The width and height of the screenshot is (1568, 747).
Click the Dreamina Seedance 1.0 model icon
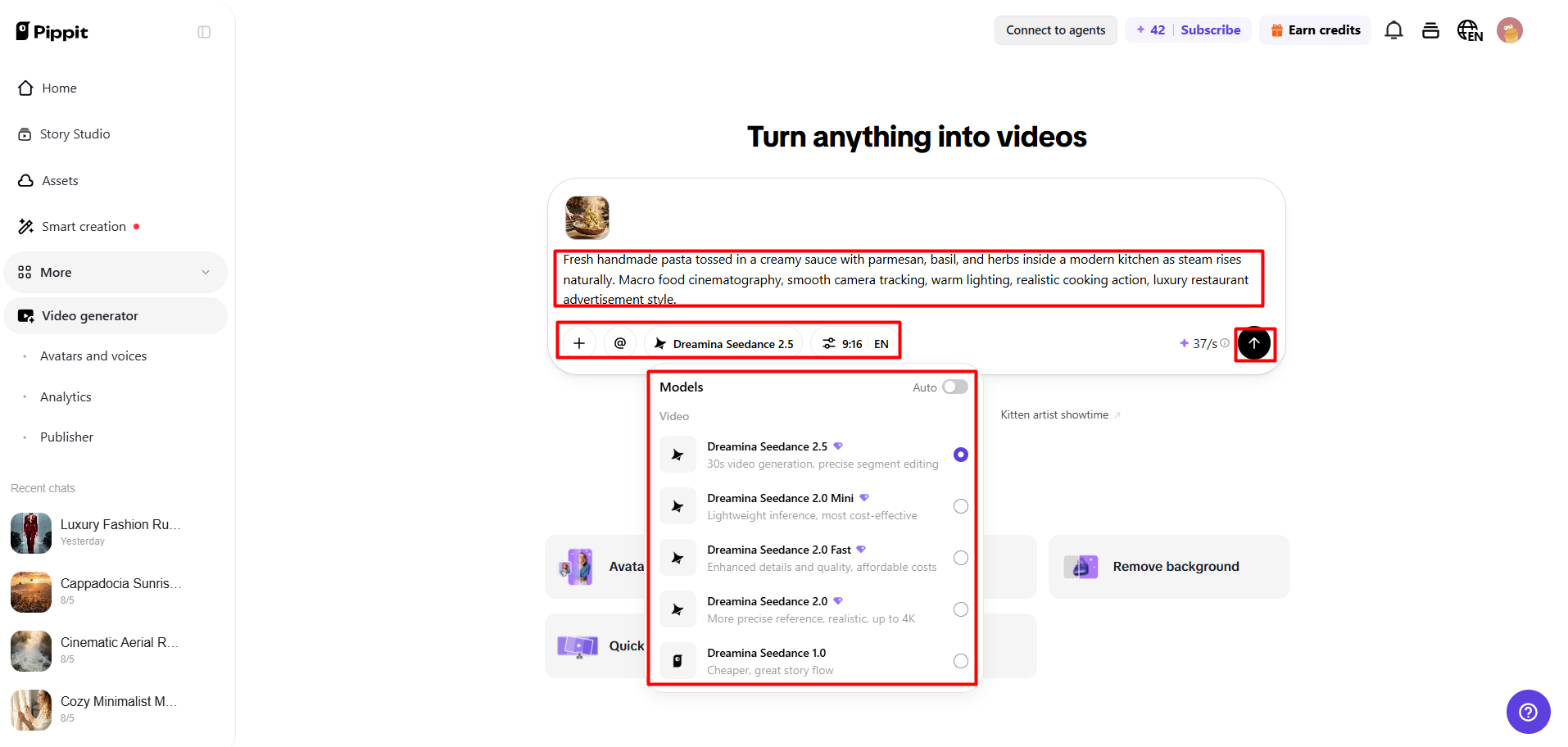point(678,661)
